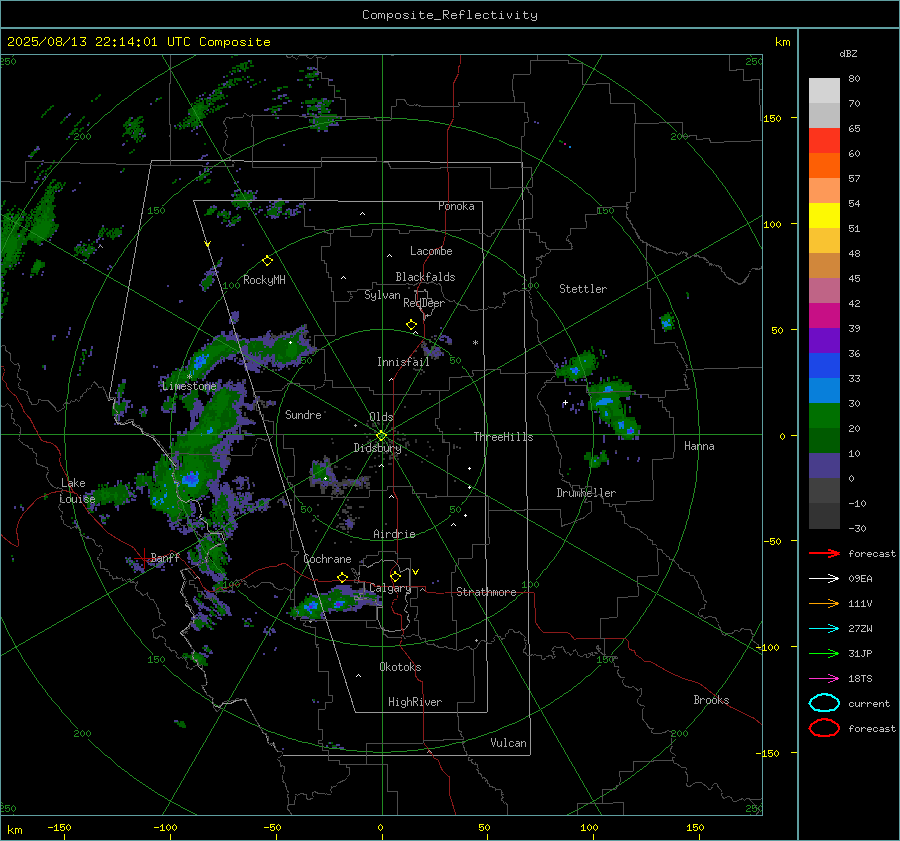Click the light gray swatch between 80 and 70 dBZ
Screen dimensions: 900x841
824,91
